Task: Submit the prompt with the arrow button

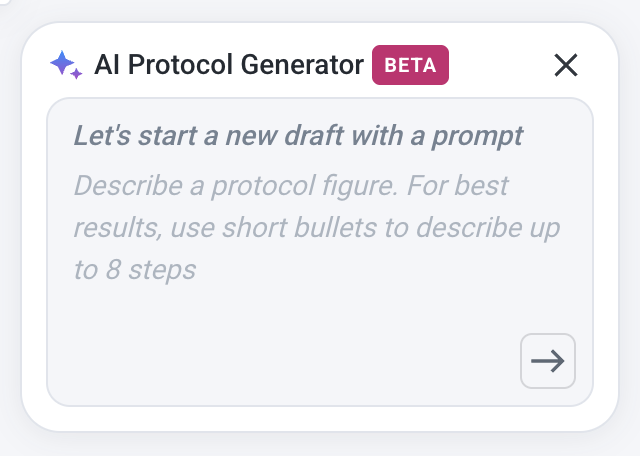Action: pyautogui.click(x=548, y=361)
